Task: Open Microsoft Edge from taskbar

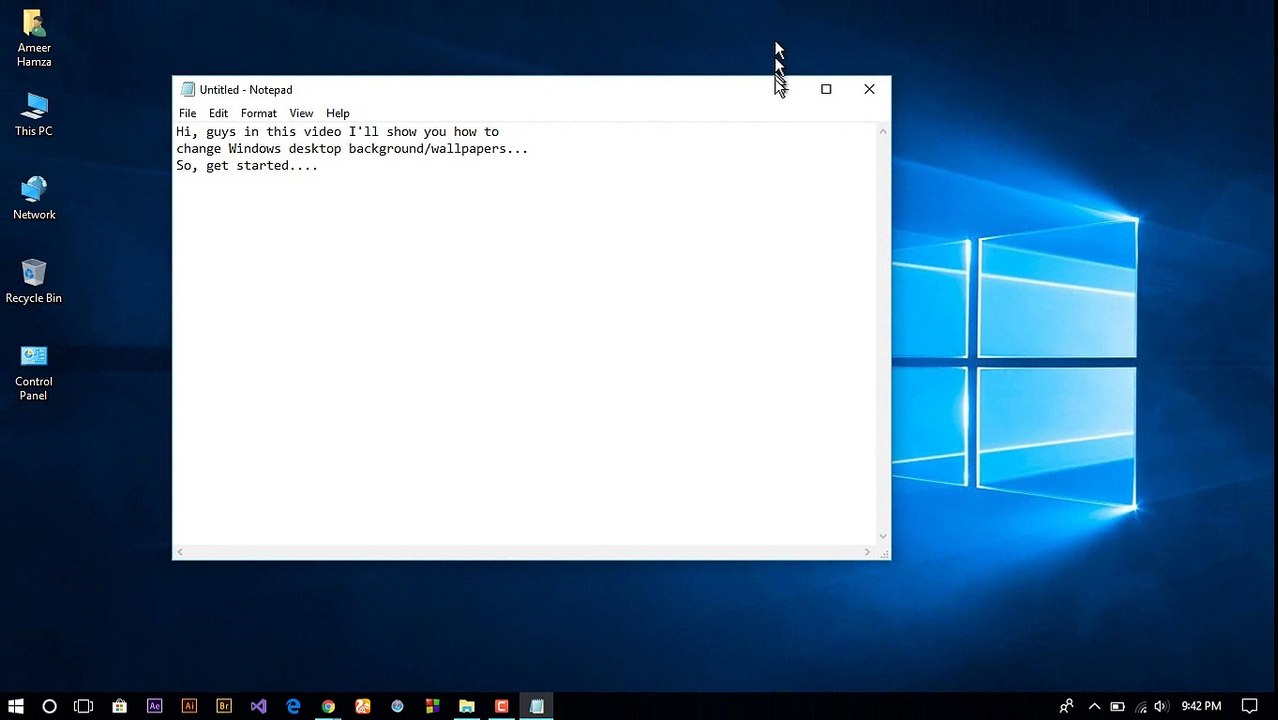Action: point(293,706)
